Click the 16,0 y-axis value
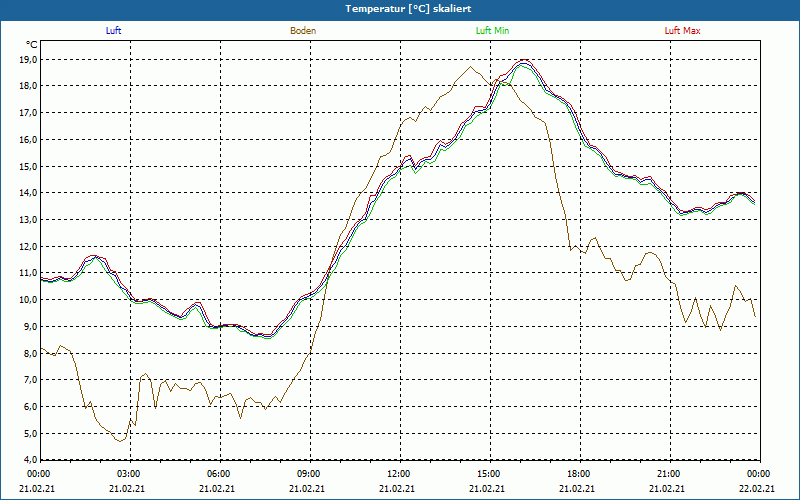Viewport: 800px width, 500px height. point(29,140)
